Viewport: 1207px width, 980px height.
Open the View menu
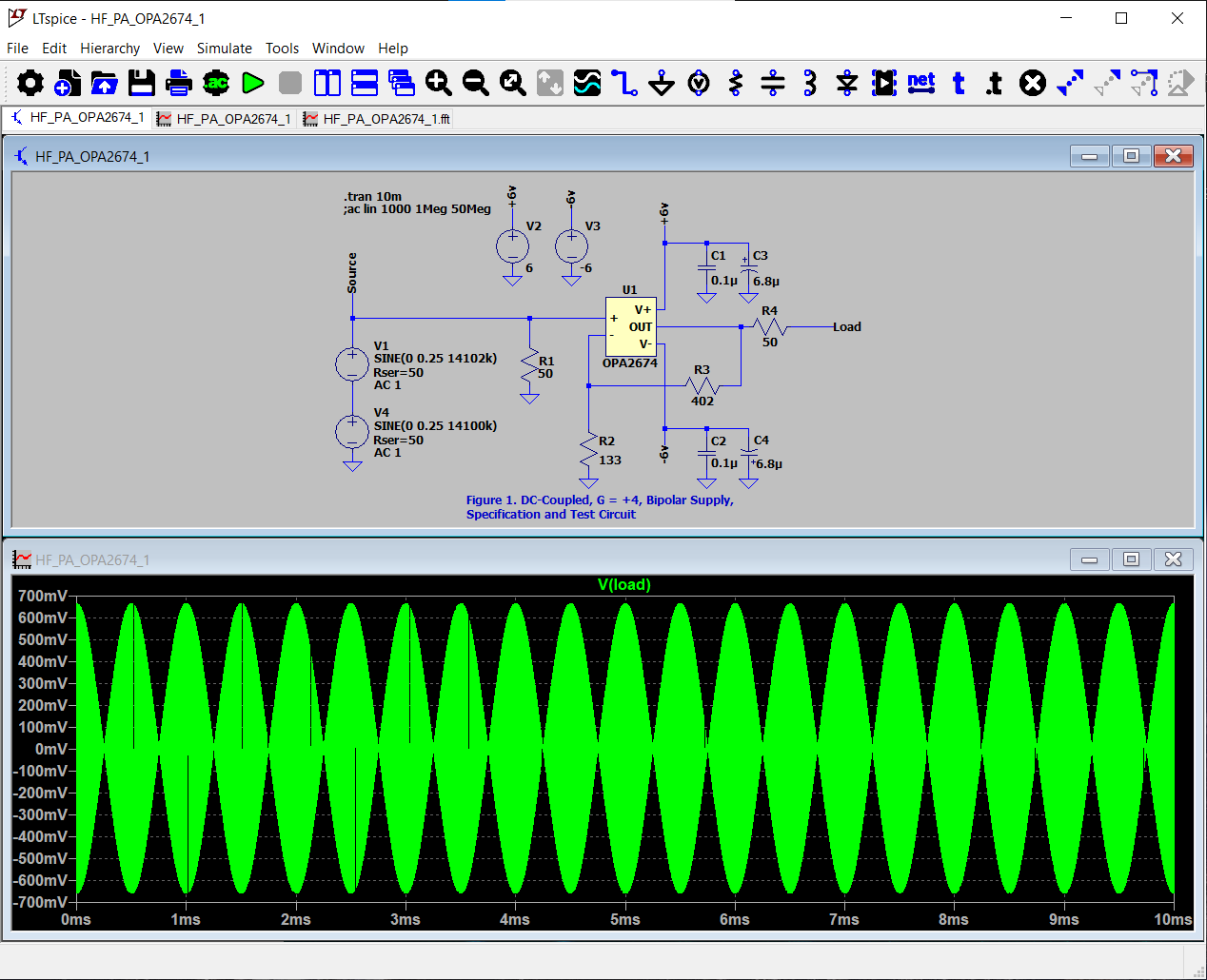[x=168, y=49]
